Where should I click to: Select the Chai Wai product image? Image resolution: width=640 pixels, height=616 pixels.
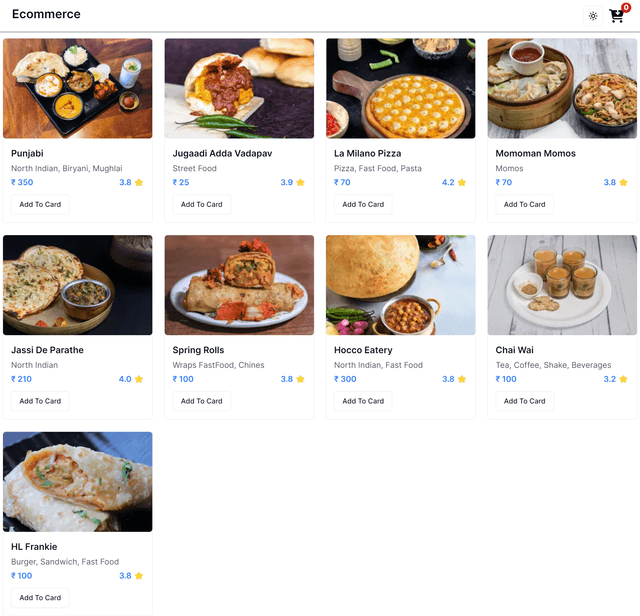coord(562,285)
